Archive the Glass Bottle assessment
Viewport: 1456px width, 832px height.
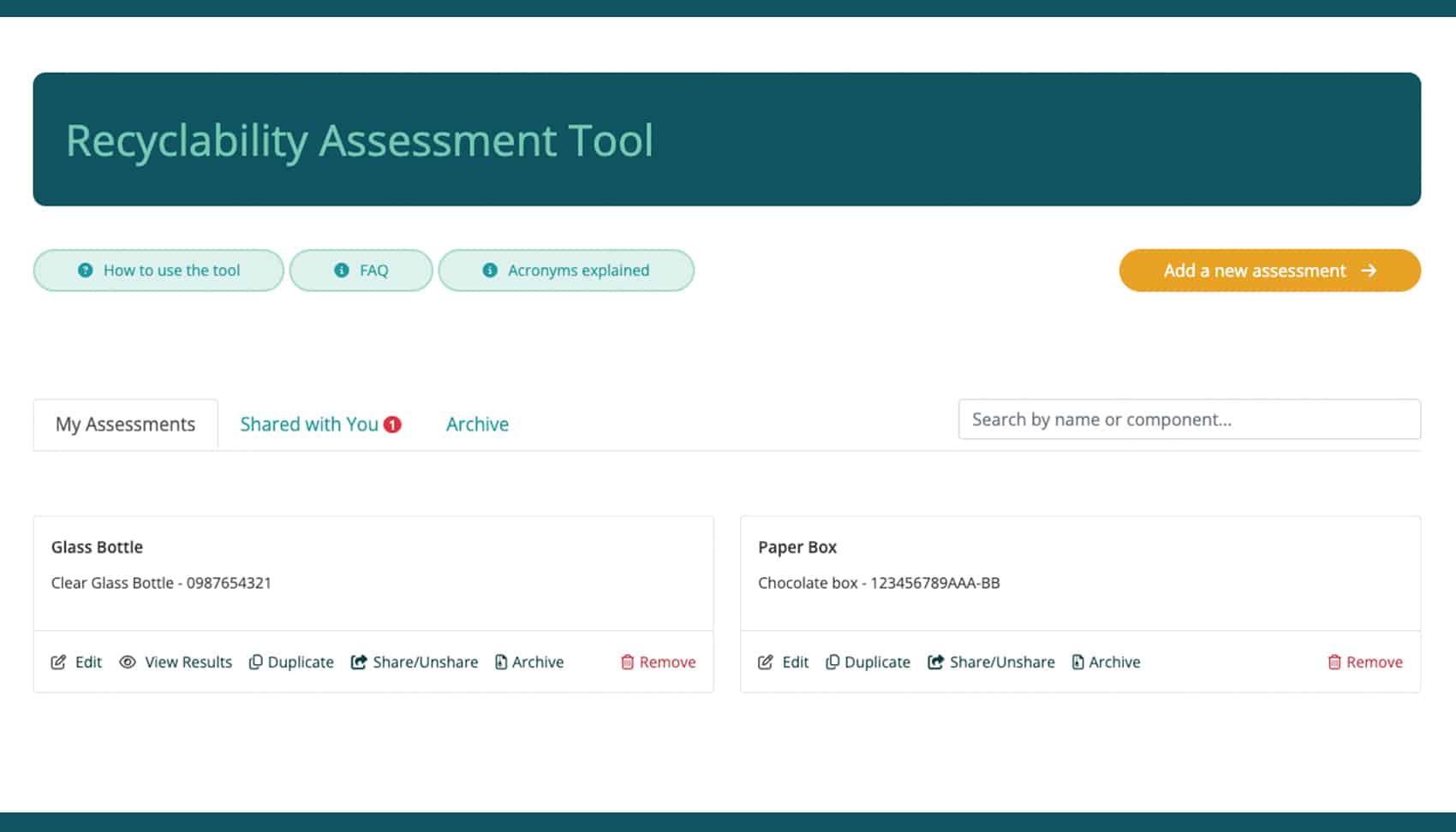[529, 662]
